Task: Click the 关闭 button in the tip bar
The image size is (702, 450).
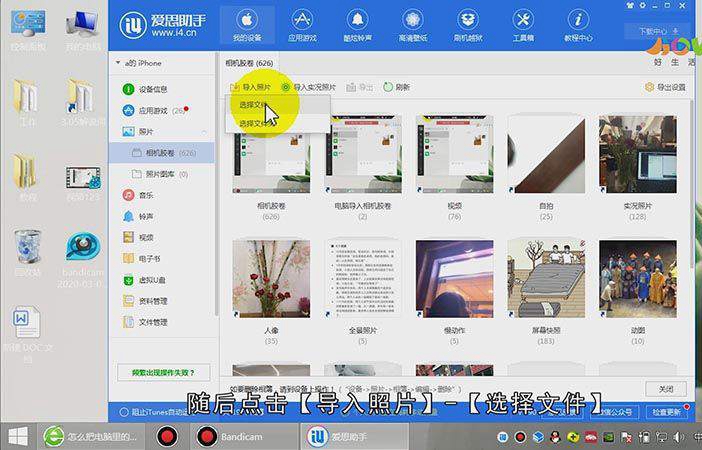Action: tap(666, 389)
